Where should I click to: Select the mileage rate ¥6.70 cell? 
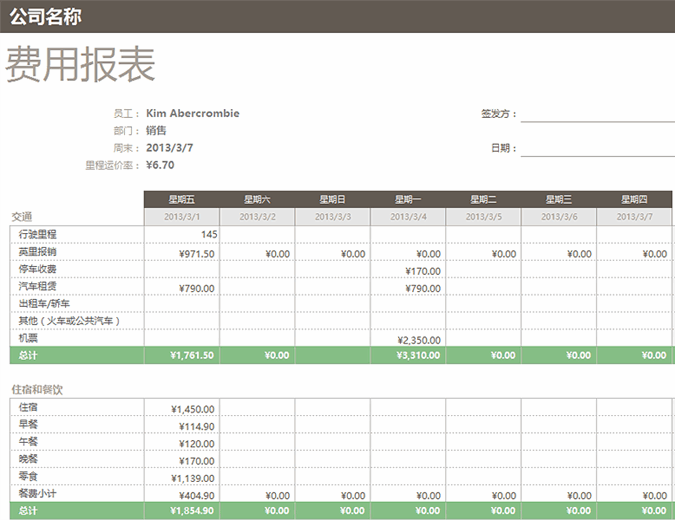point(160,165)
